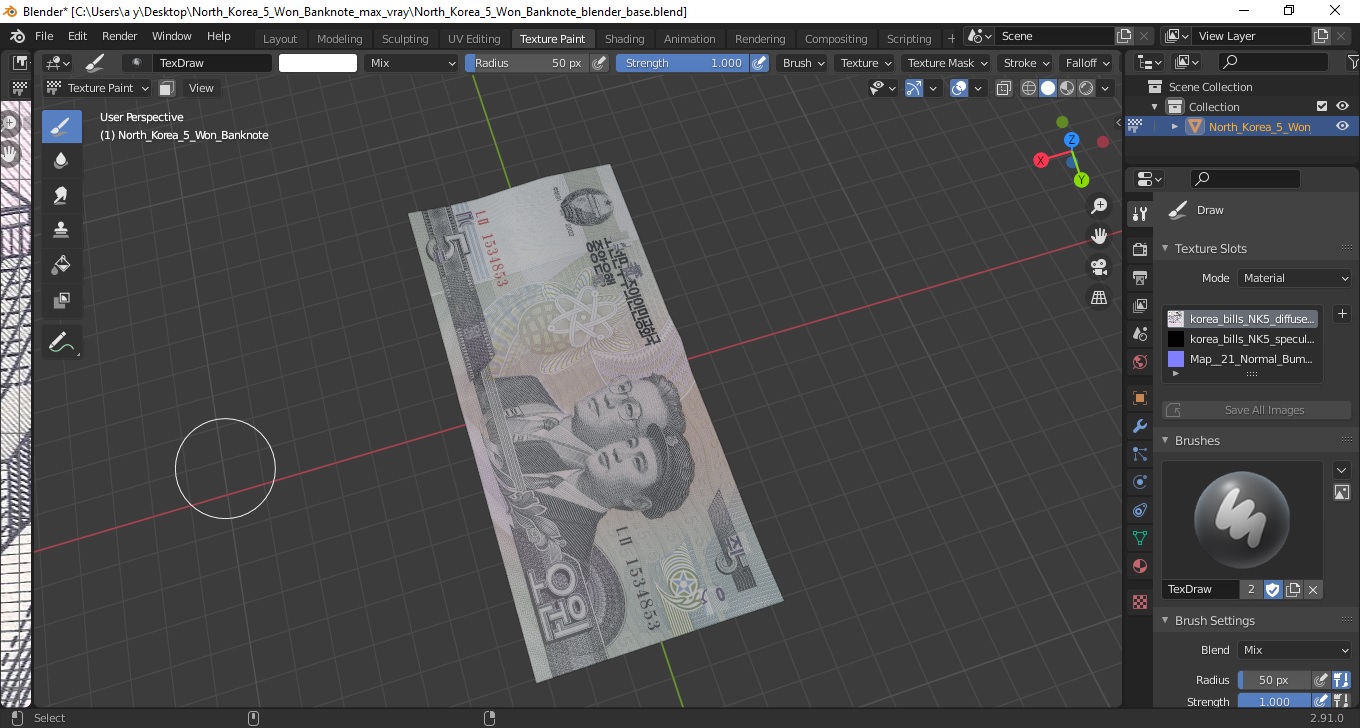Toggle show gizmo button

click(x=914, y=88)
